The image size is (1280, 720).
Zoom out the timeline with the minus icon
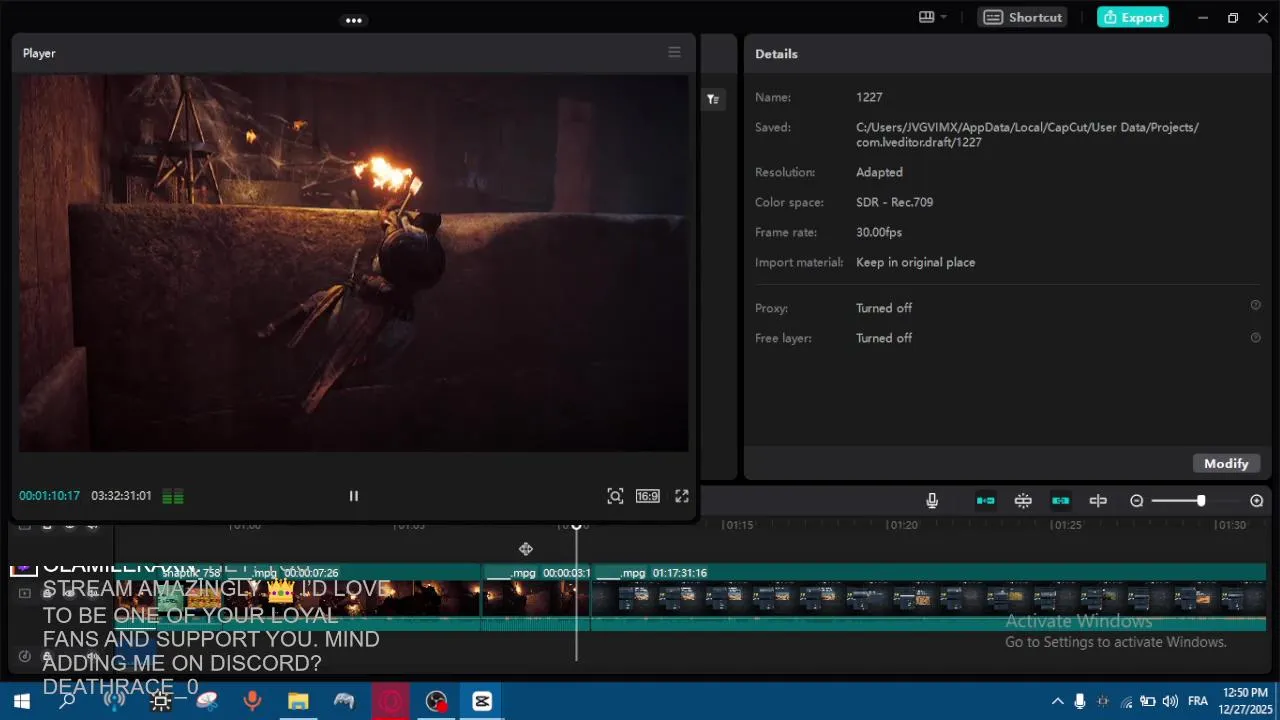point(1137,501)
